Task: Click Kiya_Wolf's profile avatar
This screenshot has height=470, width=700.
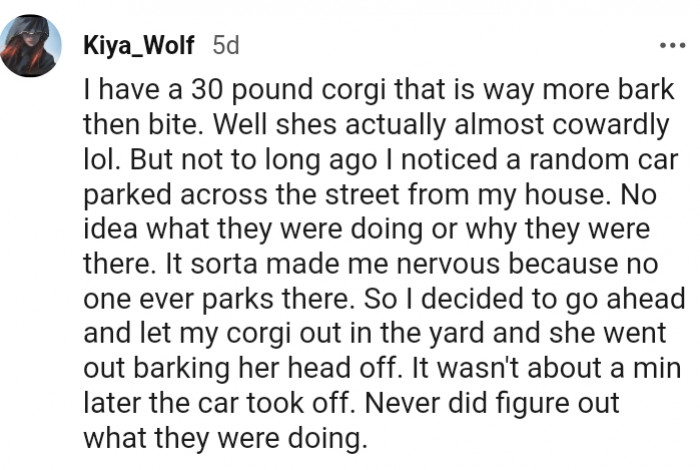Action: 30,46
